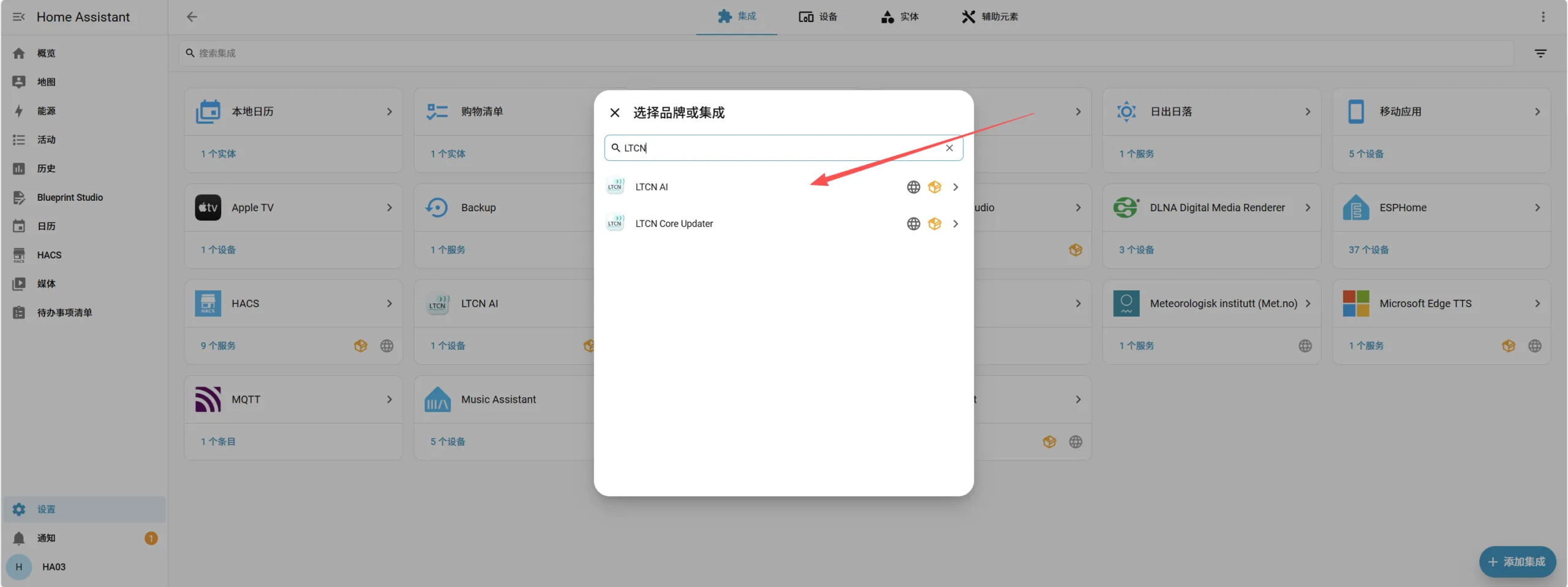Open 1 个设备 link under Apple TV
Viewport: 1568px width, 587px height.
[x=218, y=250]
